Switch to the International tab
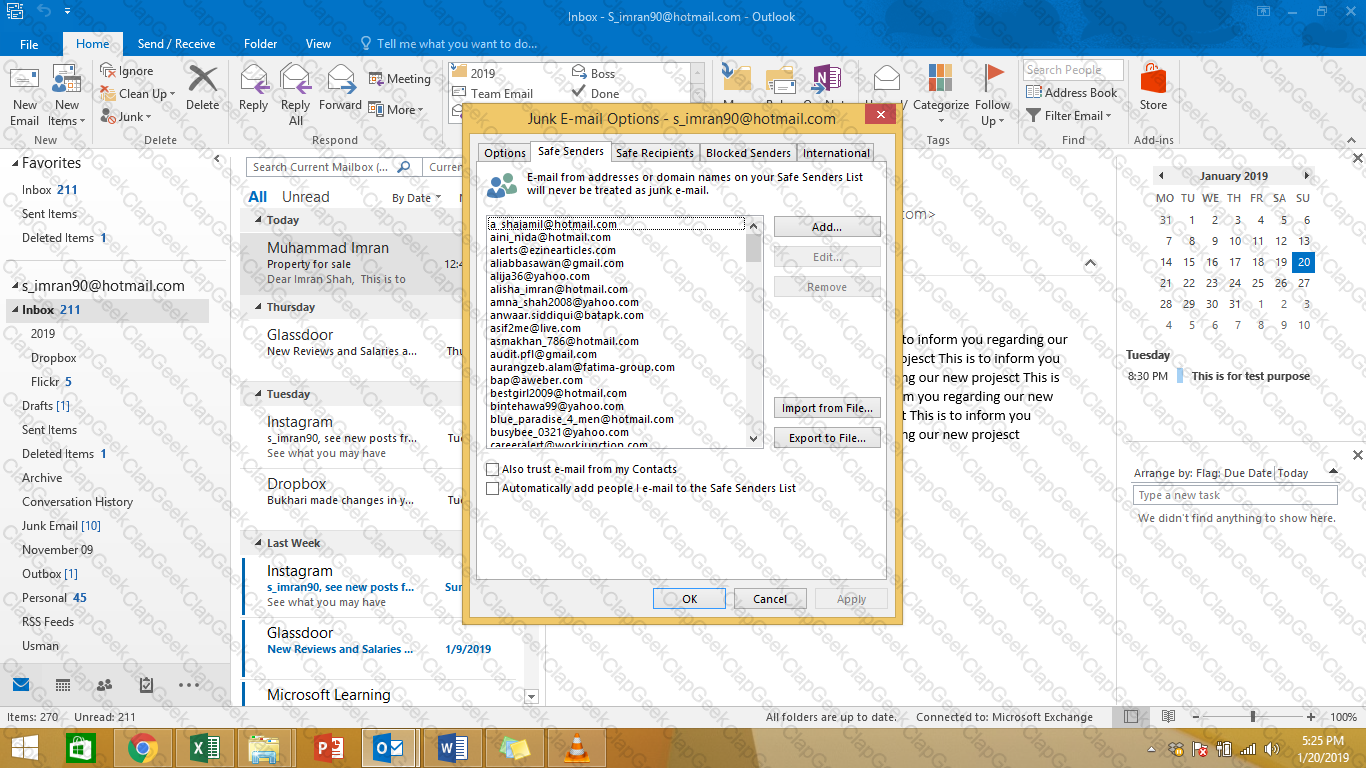 click(836, 153)
